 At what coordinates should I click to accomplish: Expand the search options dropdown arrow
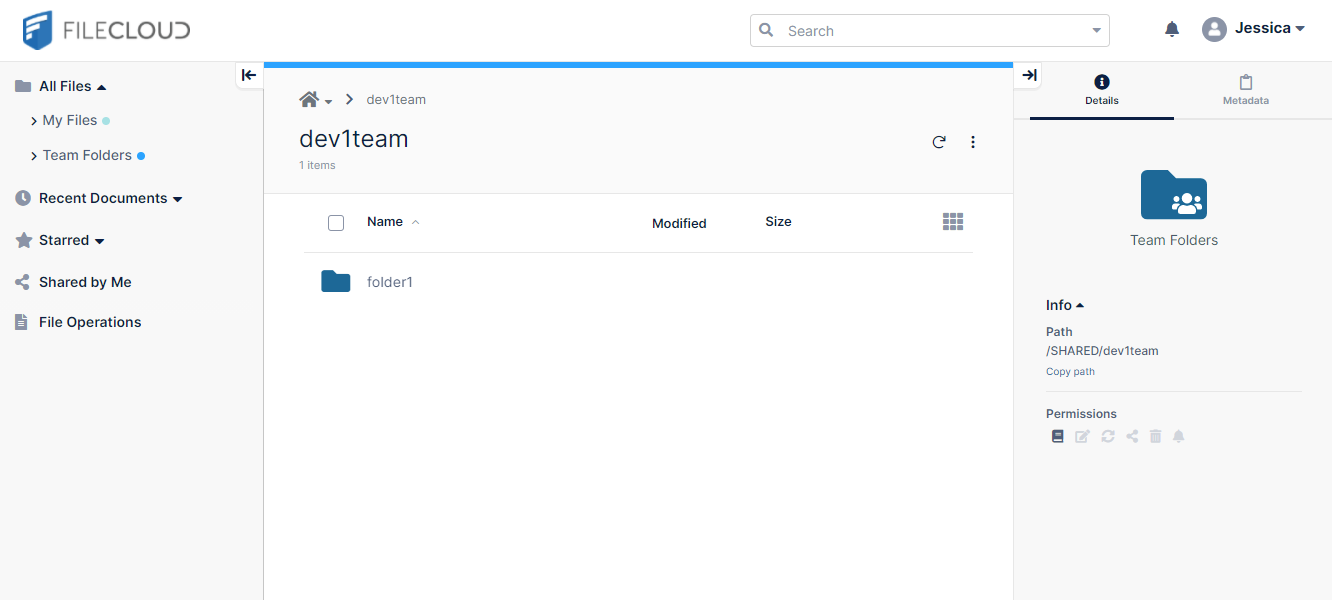pos(1096,31)
